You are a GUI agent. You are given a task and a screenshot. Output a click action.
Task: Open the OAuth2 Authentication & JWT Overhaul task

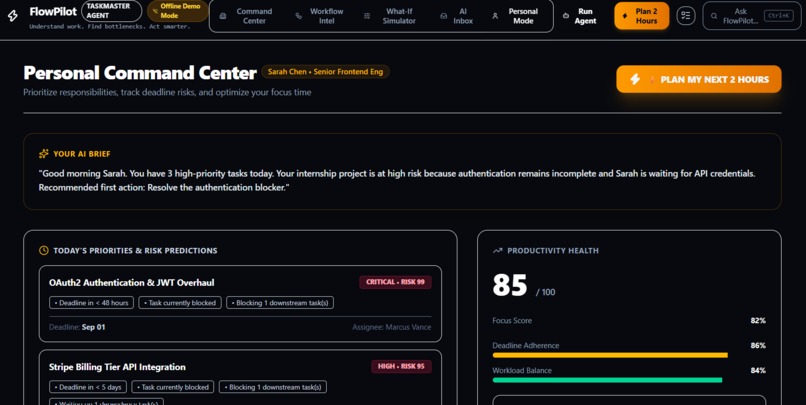240,304
